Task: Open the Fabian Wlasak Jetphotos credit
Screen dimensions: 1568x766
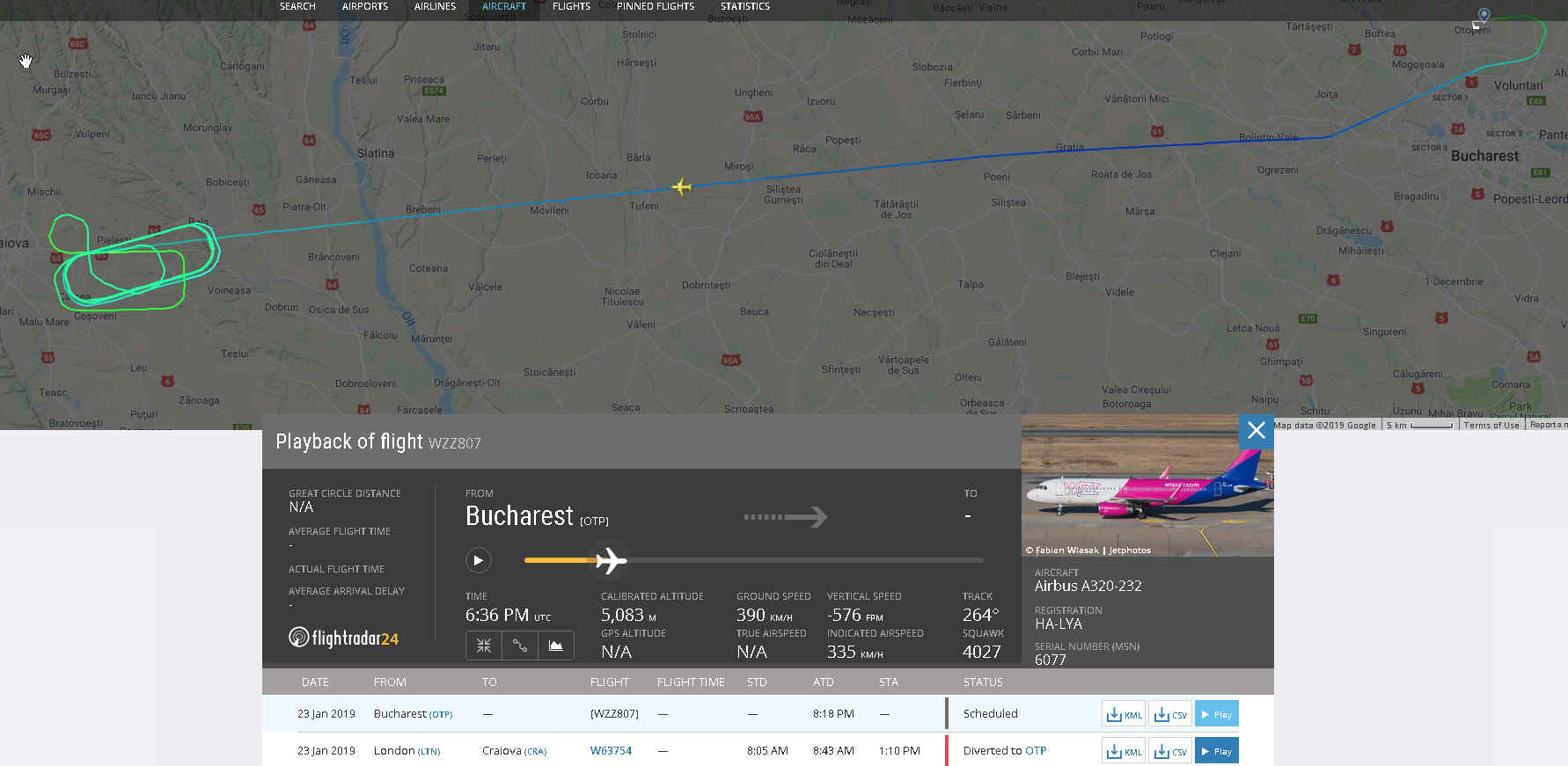Action: tap(1088, 551)
